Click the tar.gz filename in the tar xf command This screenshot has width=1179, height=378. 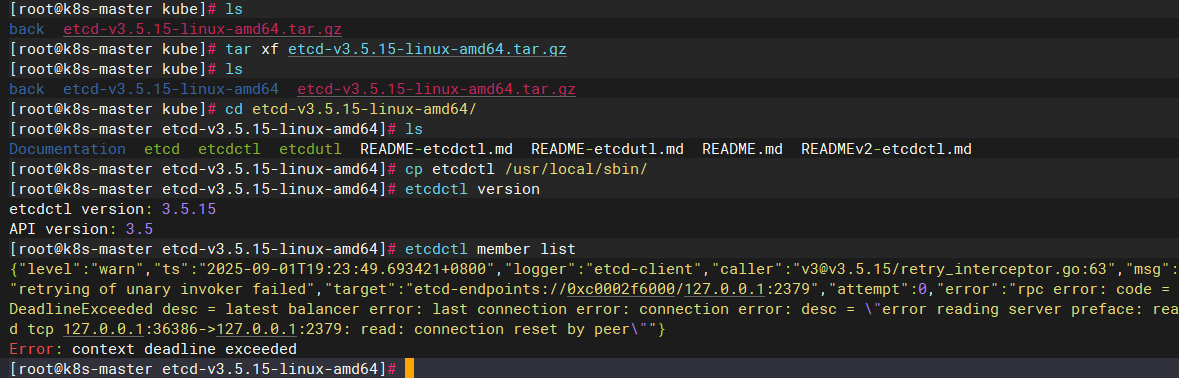(427, 50)
